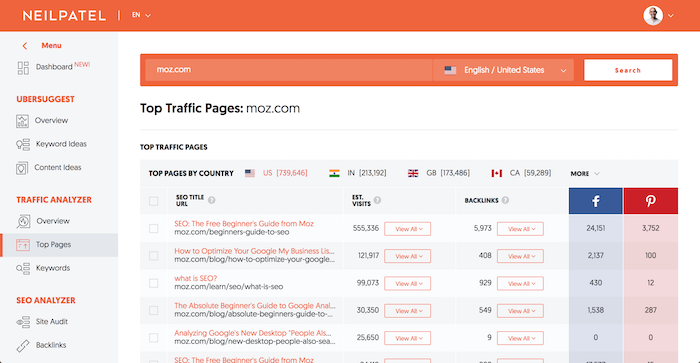This screenshot has width=700, height=363.
Task: Switch to the GB country tab
Action: 438,173
